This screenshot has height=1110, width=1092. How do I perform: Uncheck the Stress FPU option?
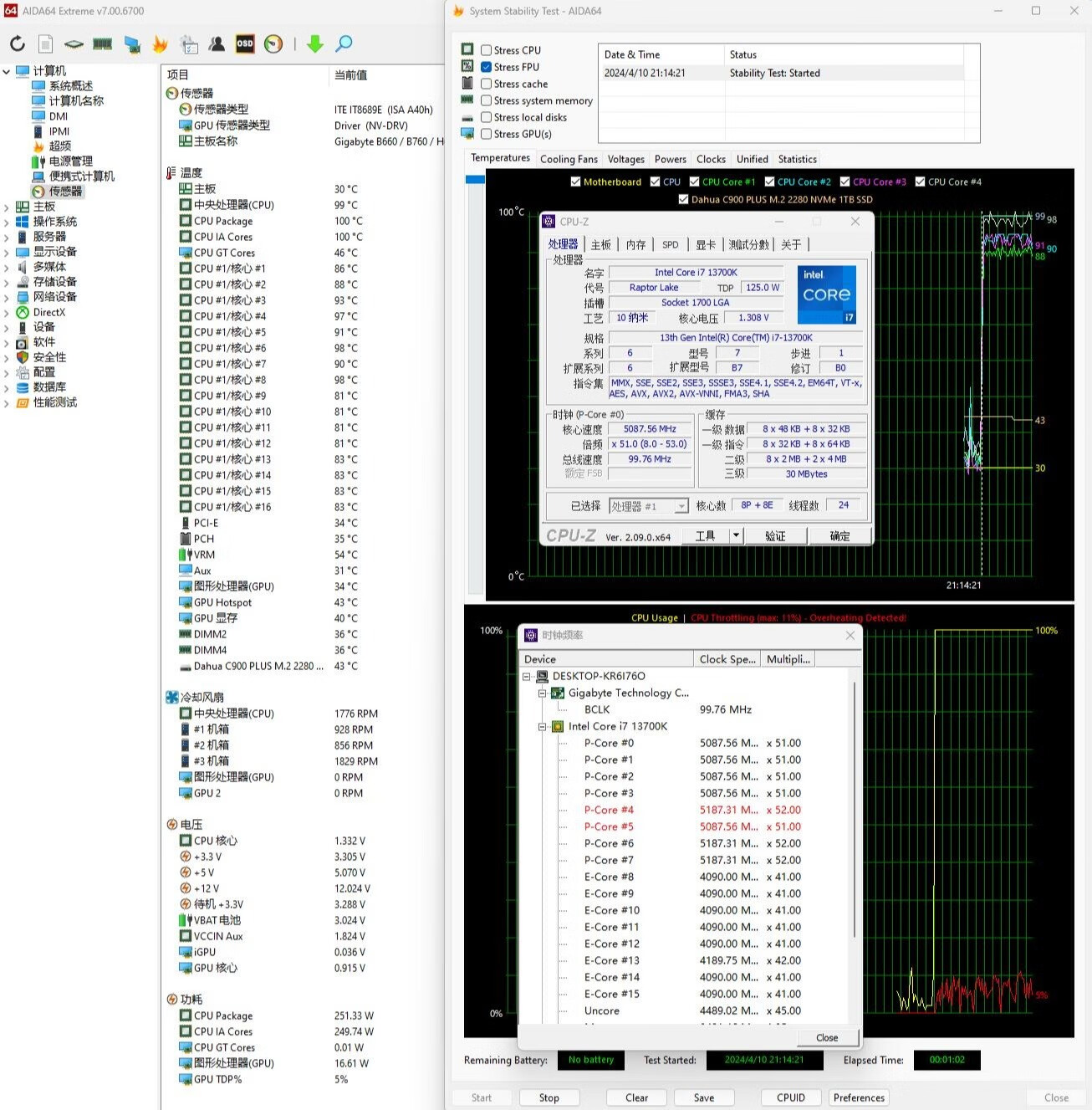pyautogui.click(x=486, y=67)
